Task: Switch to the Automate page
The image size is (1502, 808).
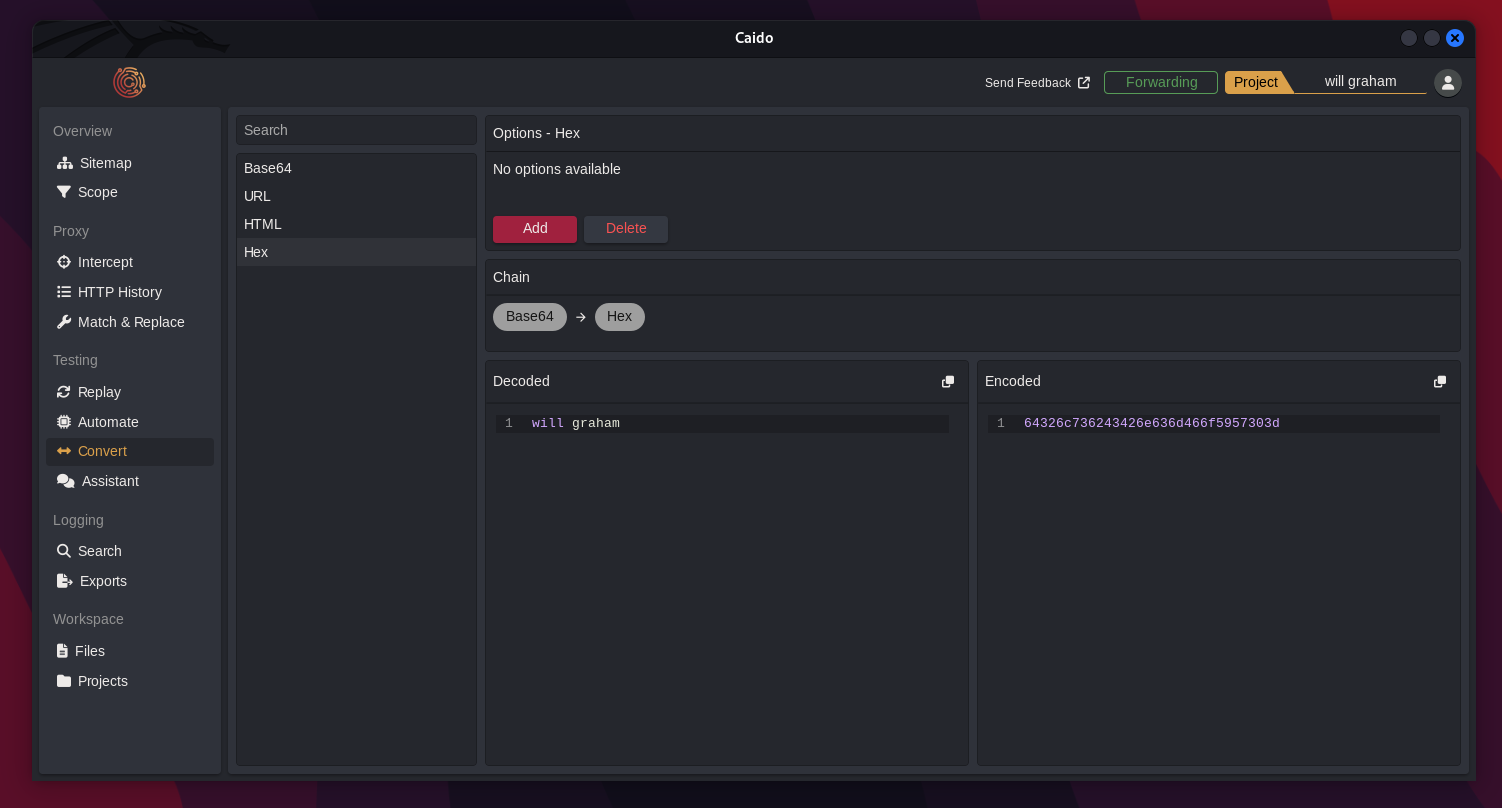Action: (x=130, y=422)
